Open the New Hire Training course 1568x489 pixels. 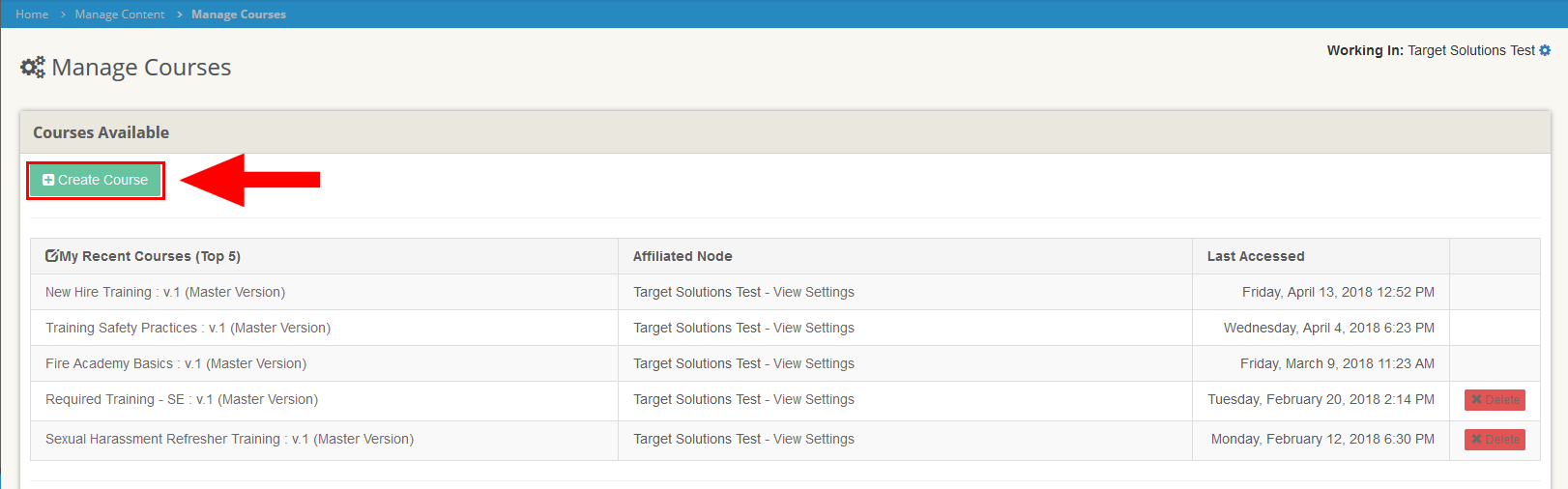(164, 292)
